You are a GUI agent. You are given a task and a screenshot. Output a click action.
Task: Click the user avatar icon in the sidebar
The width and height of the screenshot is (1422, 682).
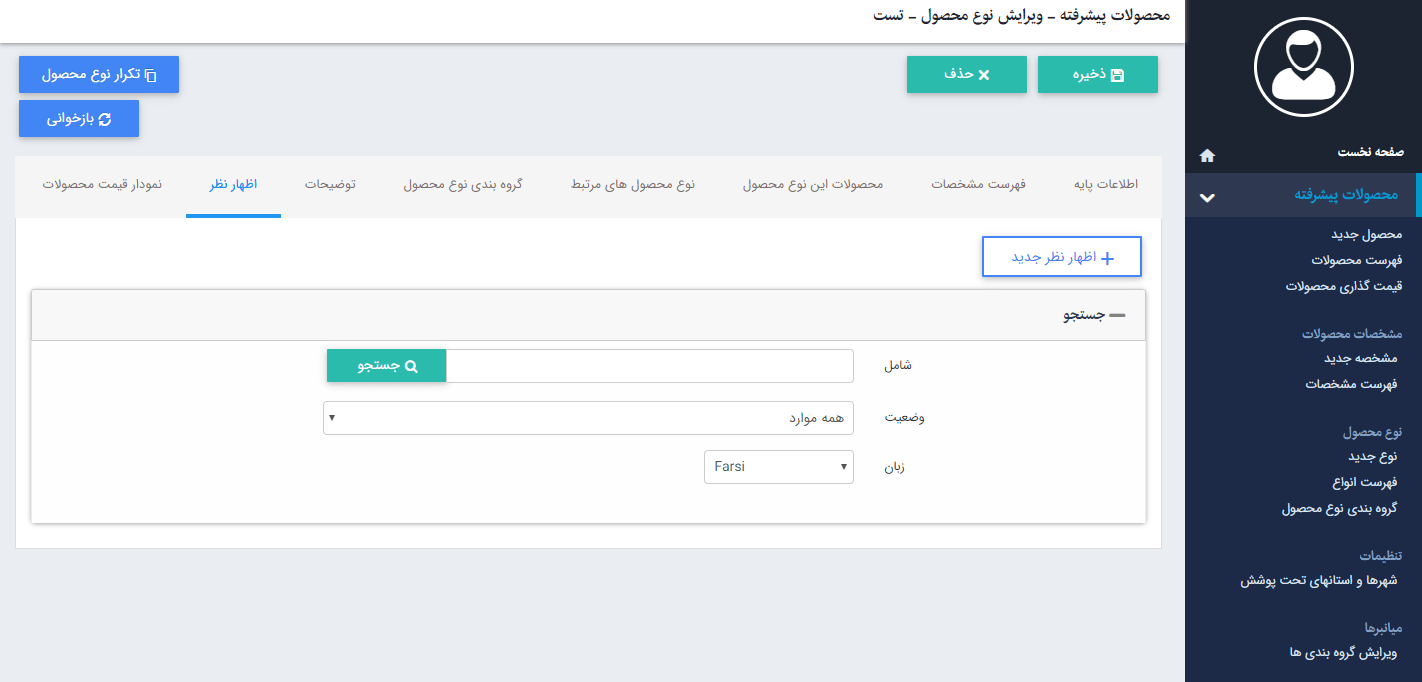coord(1303,65)
